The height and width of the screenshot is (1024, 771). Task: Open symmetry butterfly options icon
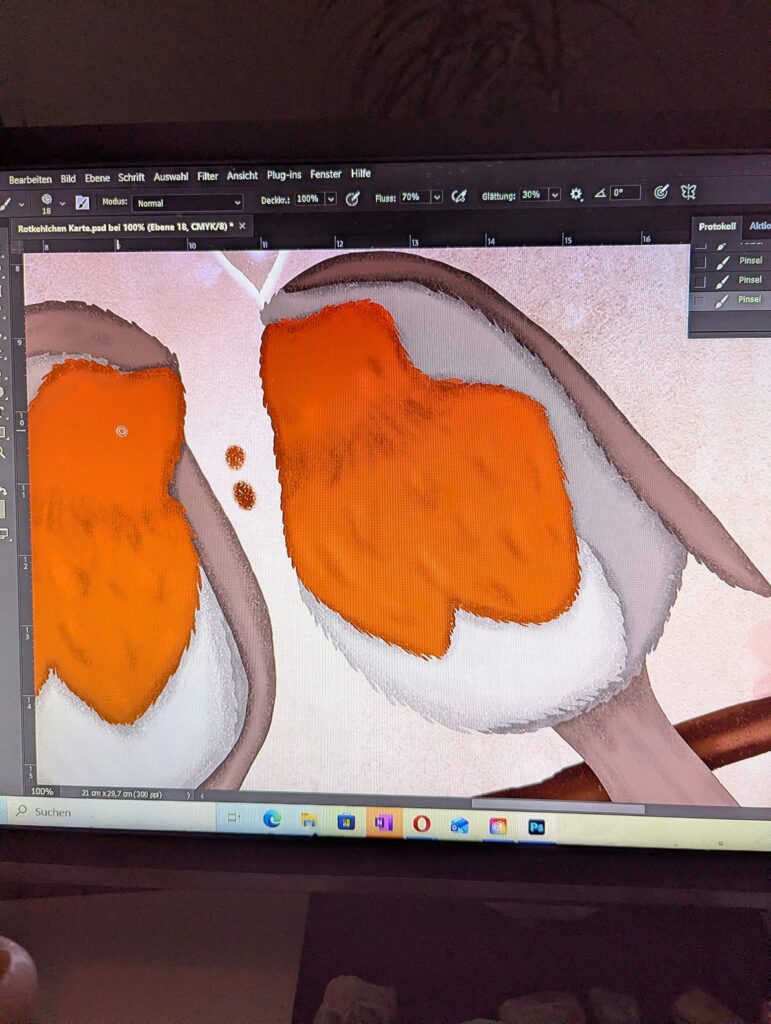click(x=688, y=191)
